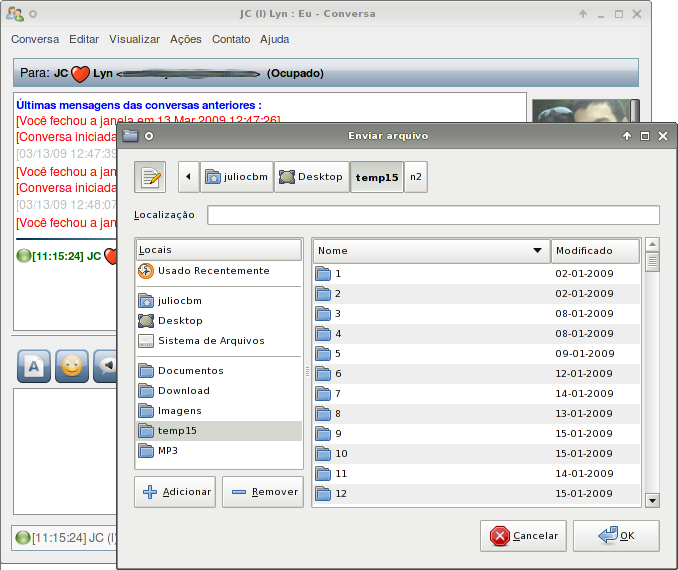Open the smiley emoticon picker
The width and height of the screenshot is (678, 570).
[72, 366]
